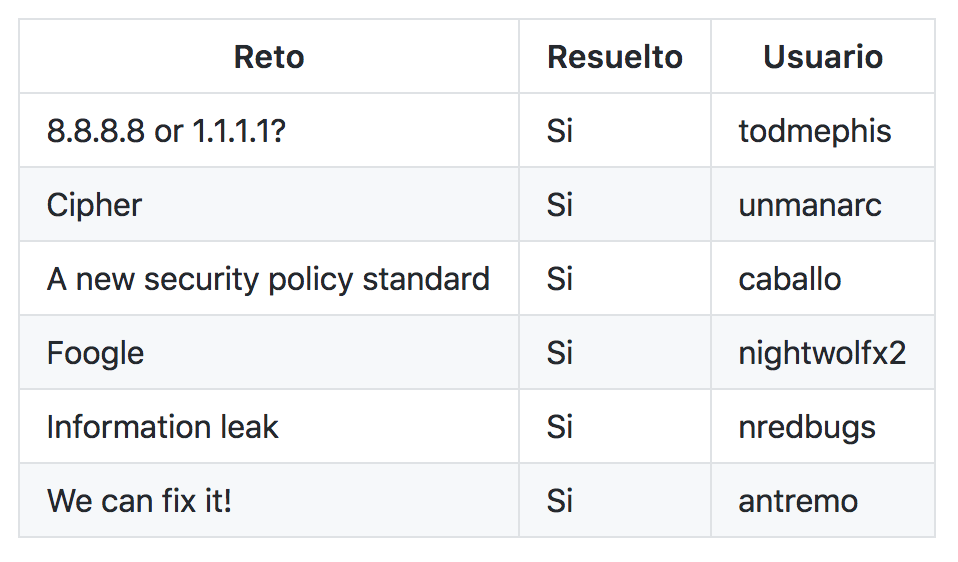Select the Foogle challenge cell

[x=95, y=353]
